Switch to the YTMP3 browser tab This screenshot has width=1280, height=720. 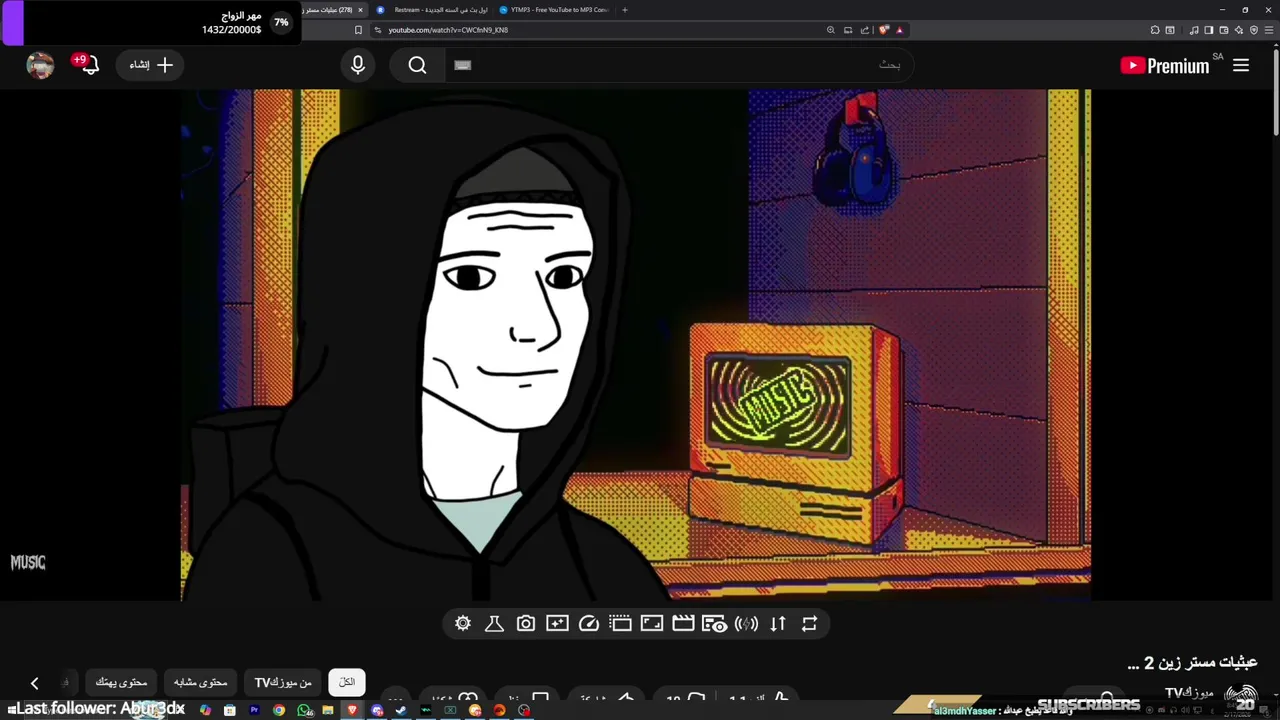(x=556, y=10)
